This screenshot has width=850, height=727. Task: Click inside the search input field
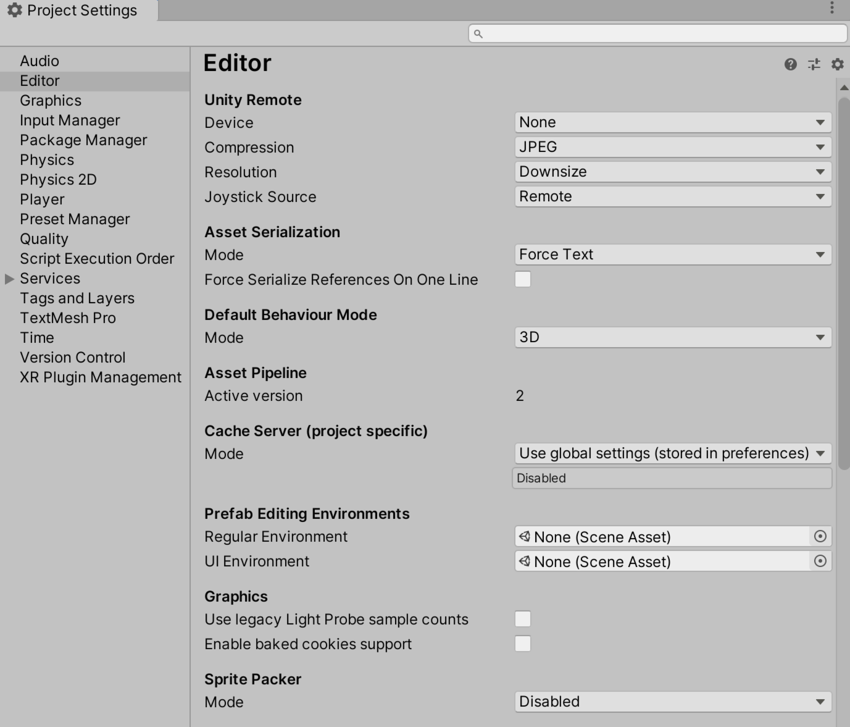coord(650,32)
